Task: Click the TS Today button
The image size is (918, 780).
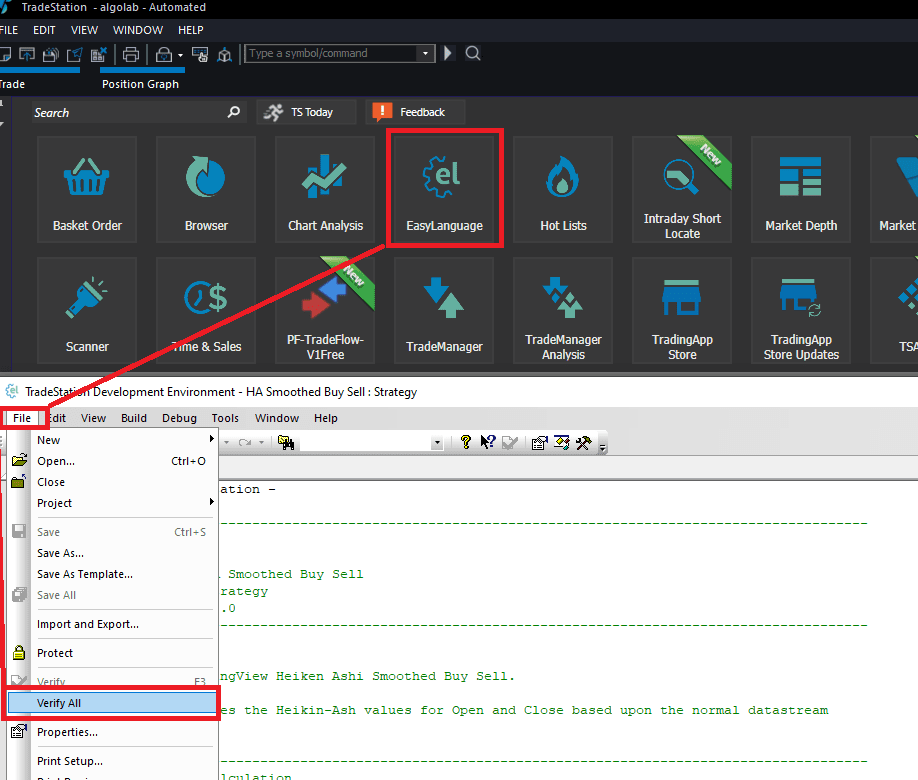Action: pos(305,112)
